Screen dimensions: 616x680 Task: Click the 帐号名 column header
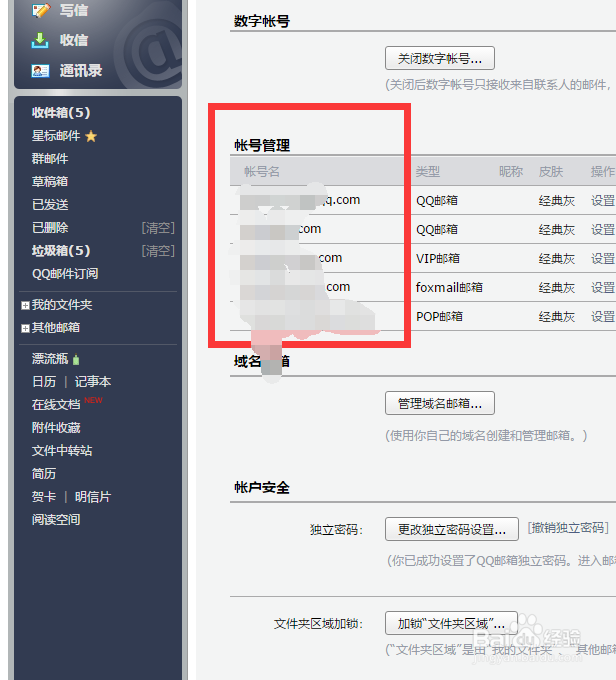262,172
